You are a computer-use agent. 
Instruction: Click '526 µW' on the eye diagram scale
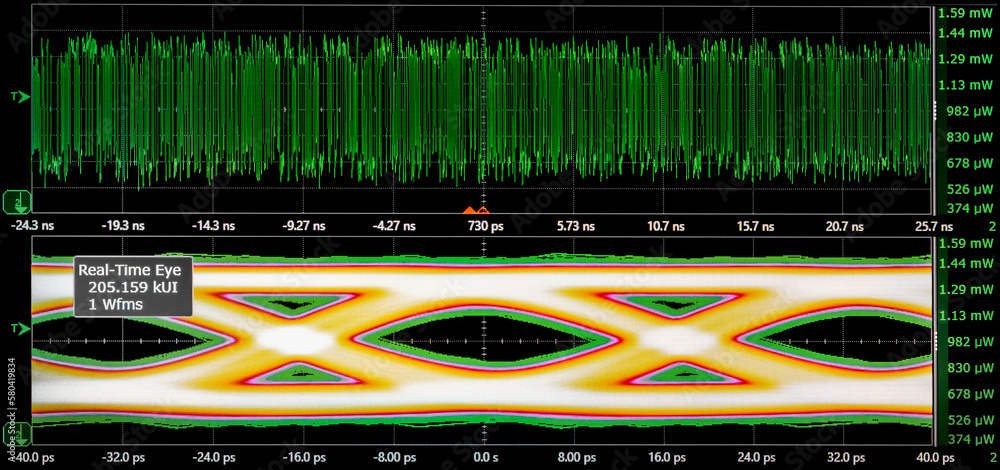click(971, 420)
